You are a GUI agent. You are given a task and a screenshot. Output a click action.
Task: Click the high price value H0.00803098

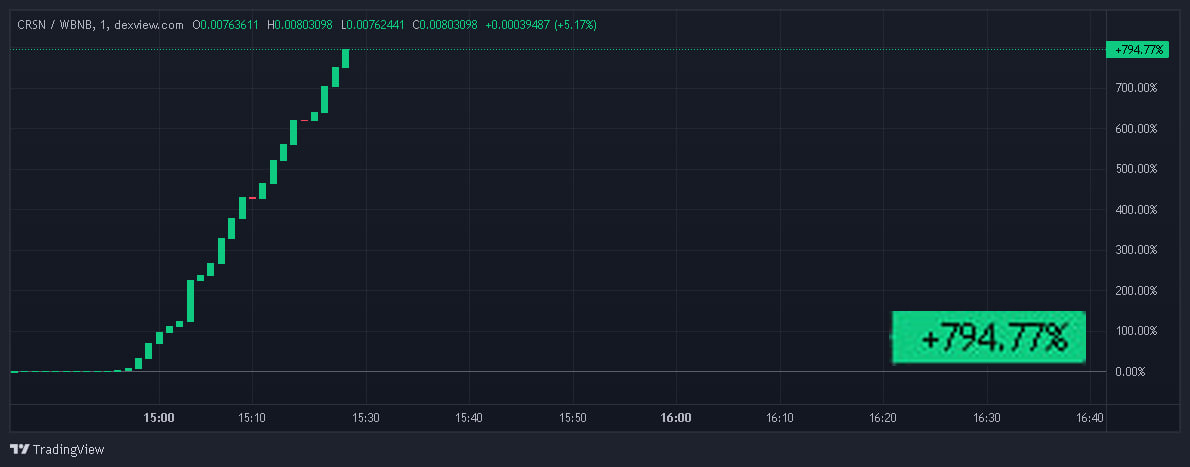[300, 25]
